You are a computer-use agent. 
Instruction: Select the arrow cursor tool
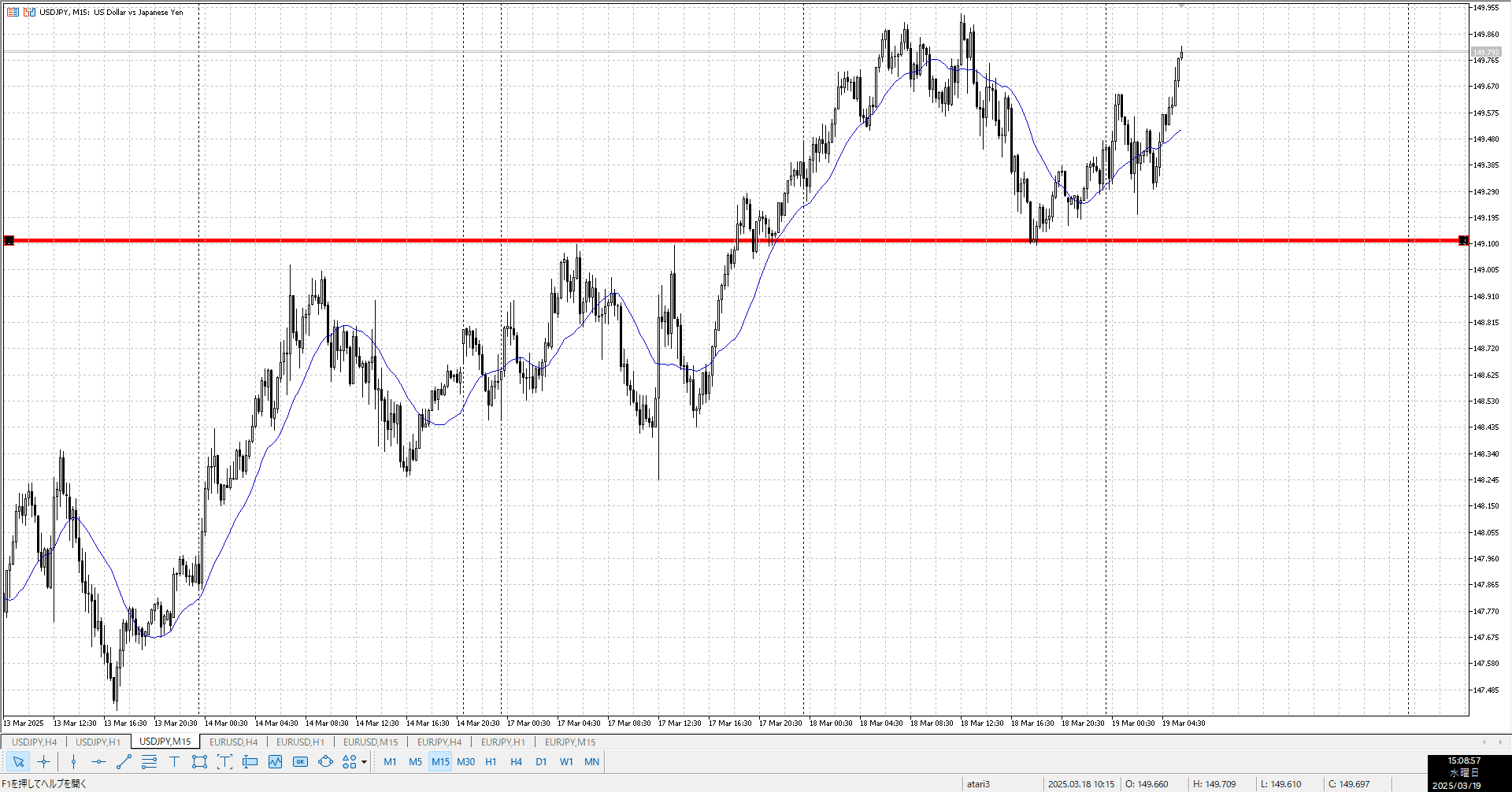click(18, 761)
